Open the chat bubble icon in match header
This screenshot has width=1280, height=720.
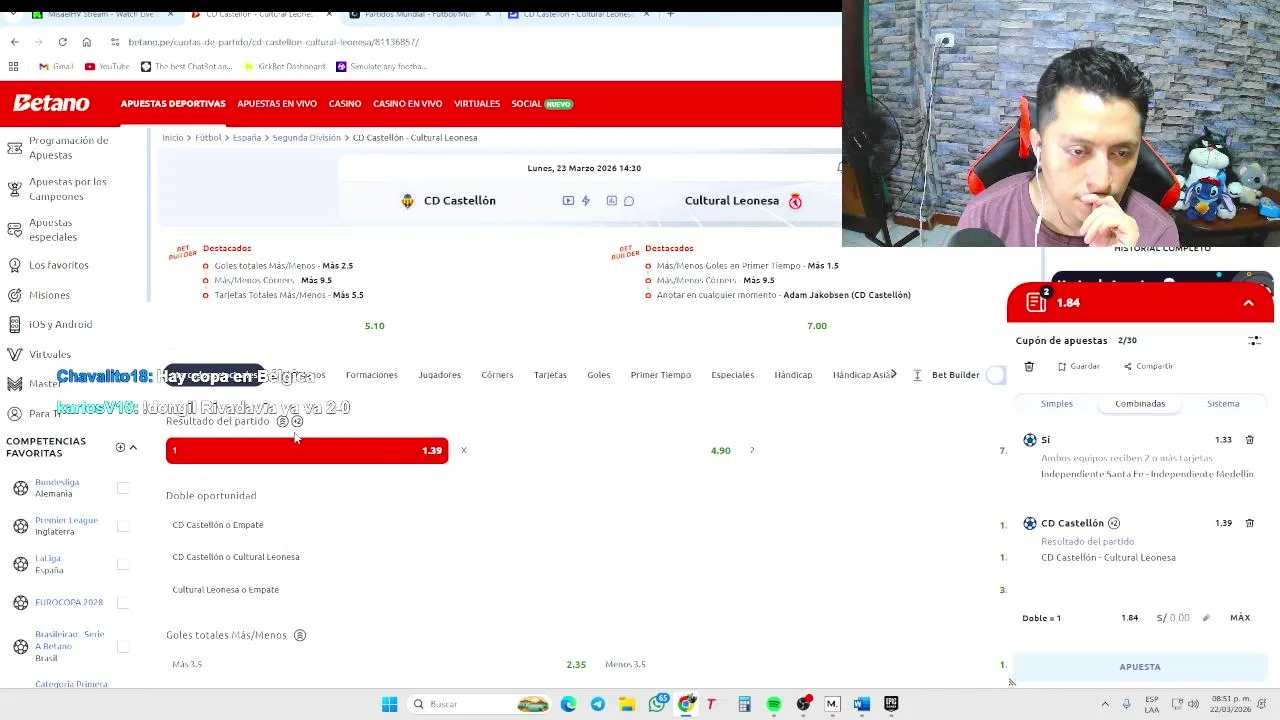[629, 201]
